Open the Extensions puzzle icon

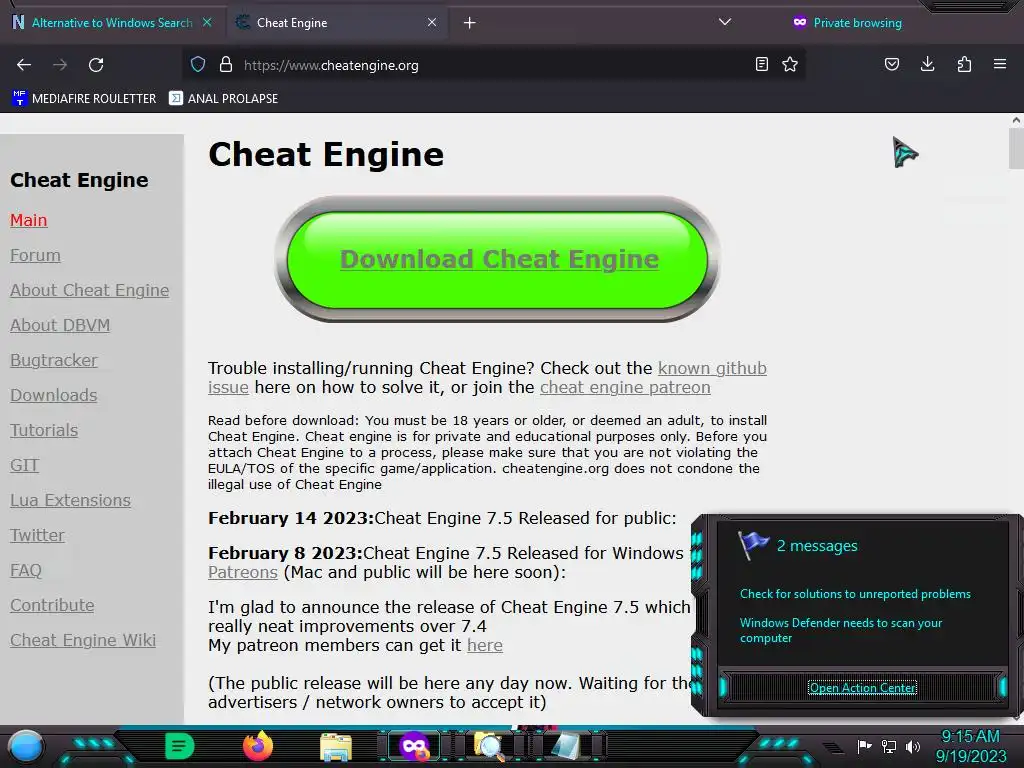coord(964,64)
